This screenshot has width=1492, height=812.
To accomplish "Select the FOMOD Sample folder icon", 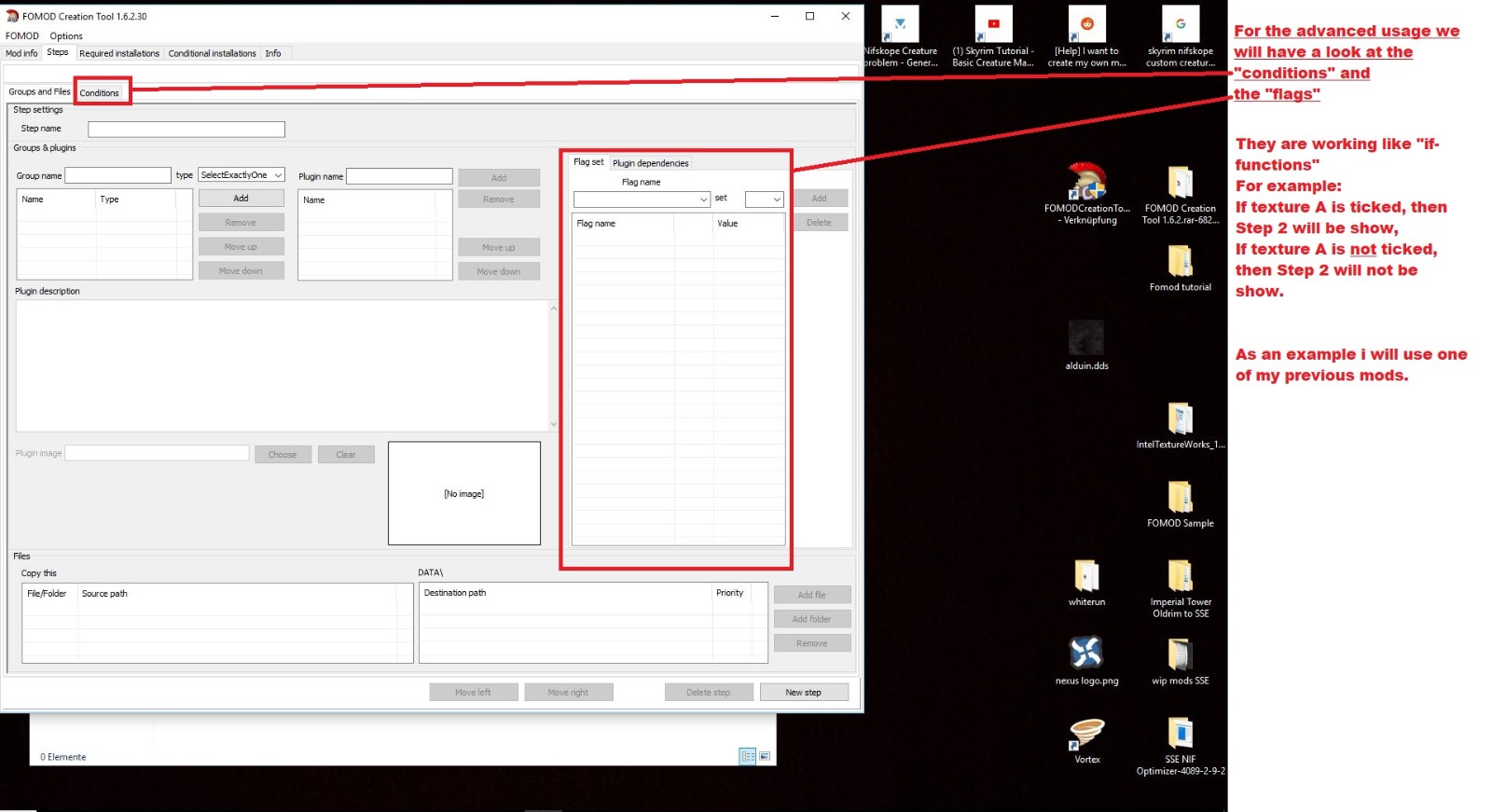I will [1180, 497].
